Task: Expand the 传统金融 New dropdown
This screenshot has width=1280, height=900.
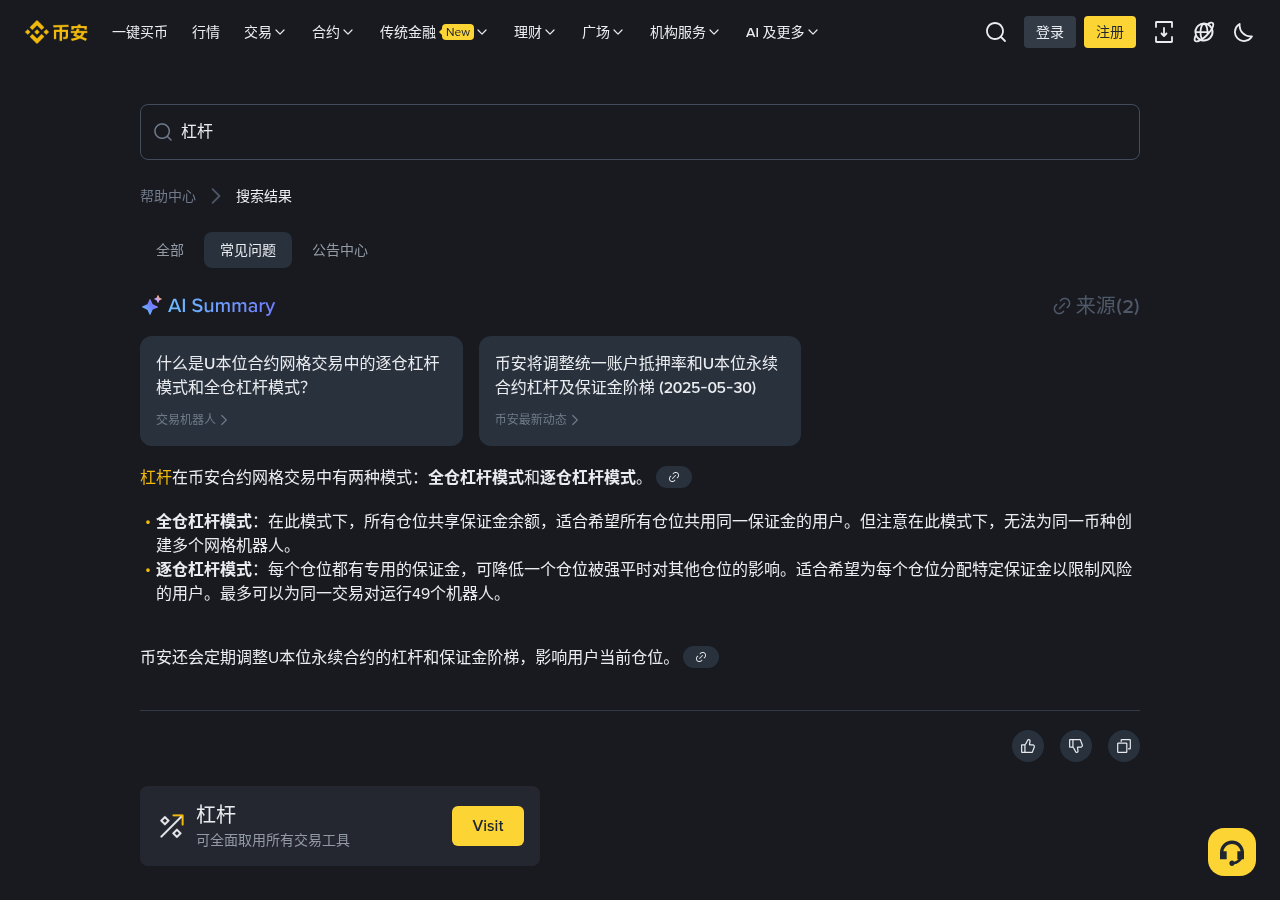Action: (x=434, y=32)
